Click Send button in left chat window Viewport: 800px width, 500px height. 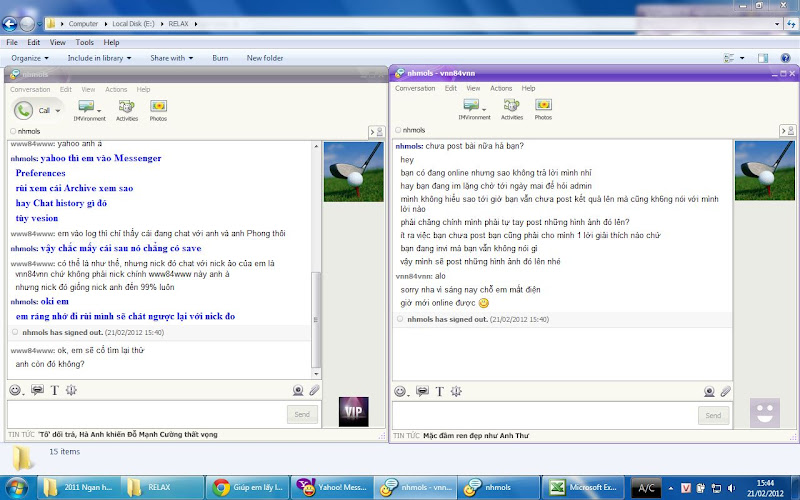point(302,414)
